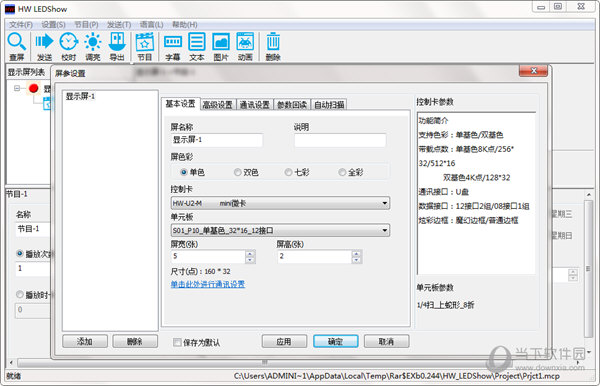Click the 删除 button below screen list
Screen dimensions: 600x386
135,341
